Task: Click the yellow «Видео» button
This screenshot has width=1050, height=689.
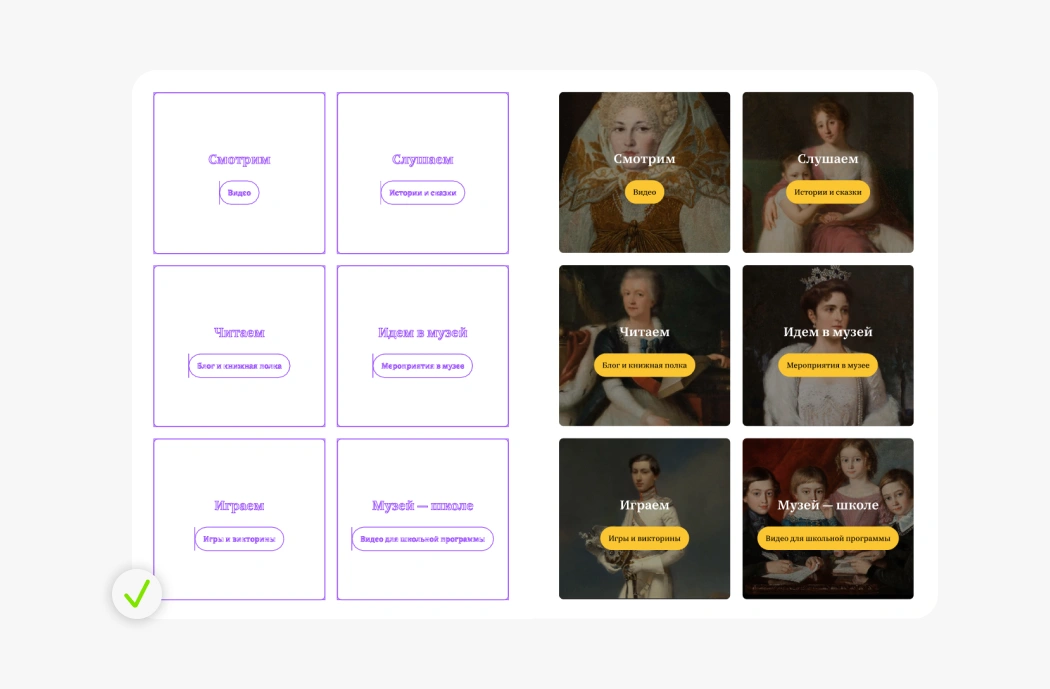Action: (644, 192)
